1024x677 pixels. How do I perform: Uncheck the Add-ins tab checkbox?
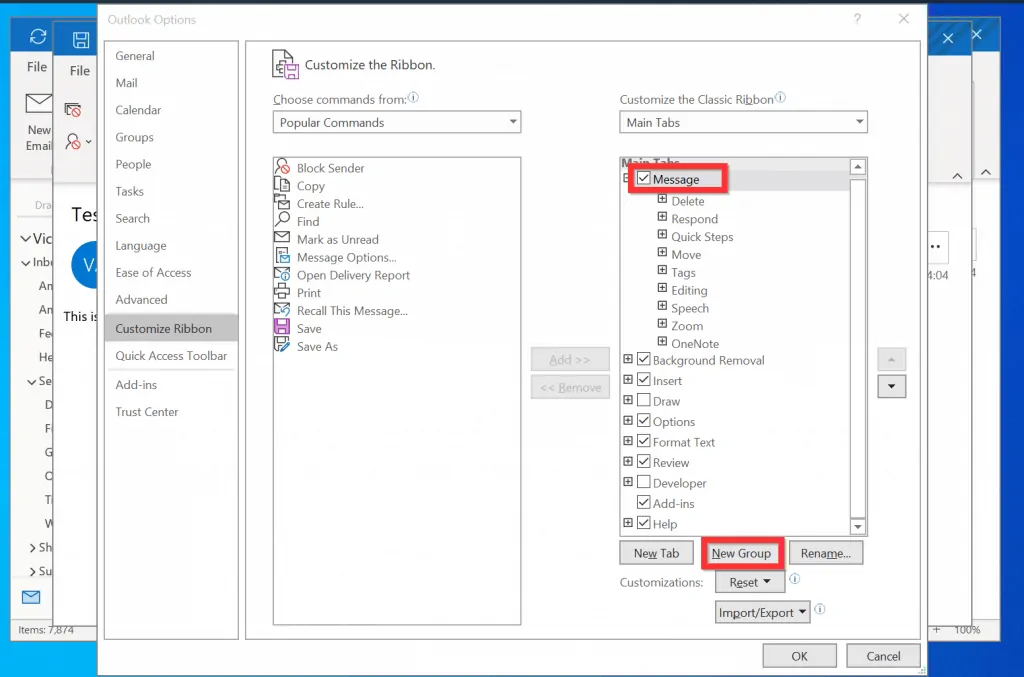tap(644, 502)
